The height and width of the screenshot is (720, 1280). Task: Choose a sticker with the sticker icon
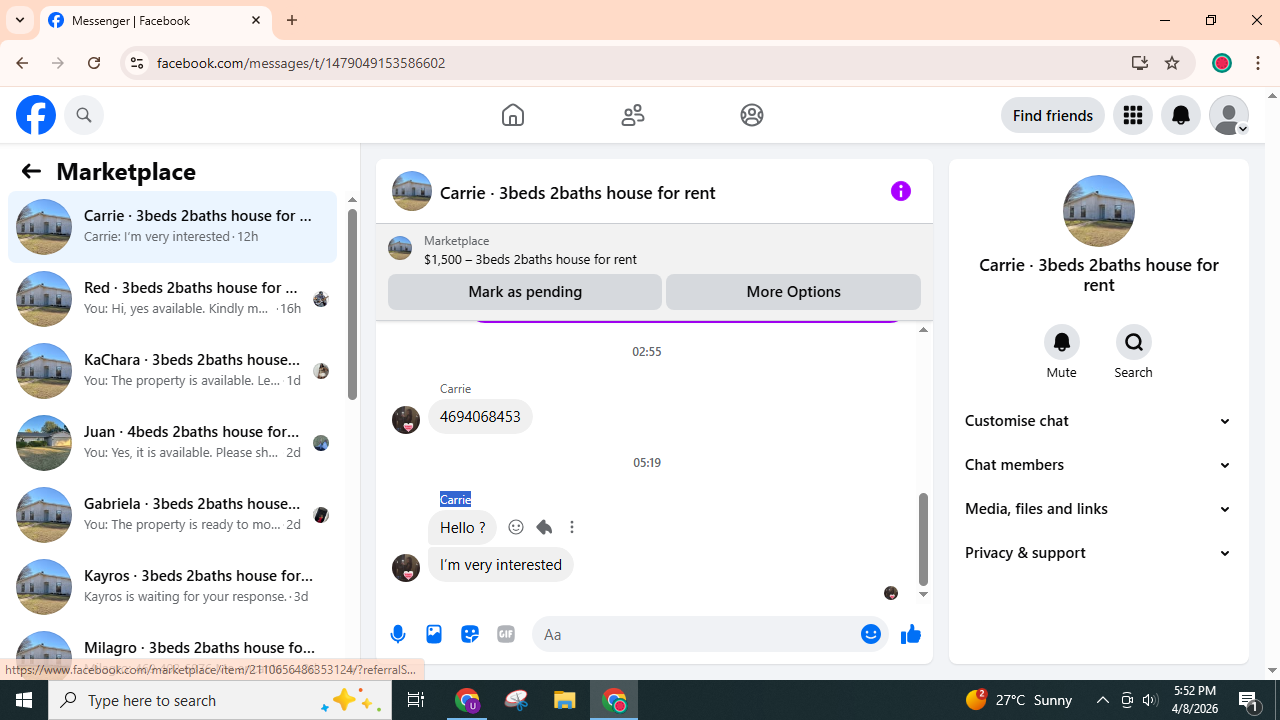[x=470, y=634]
